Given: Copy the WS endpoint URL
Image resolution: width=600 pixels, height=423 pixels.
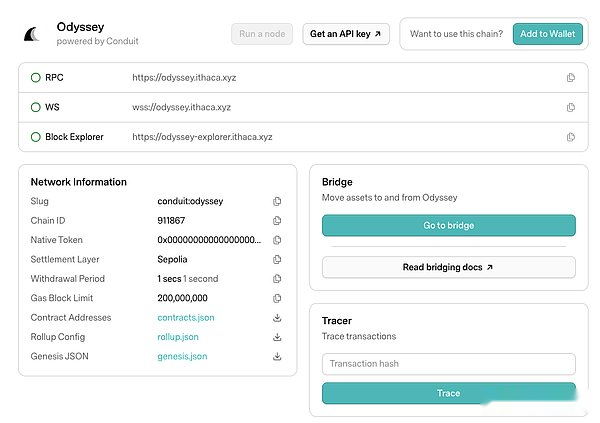Looking at the screenshot, I should (571, 107).
